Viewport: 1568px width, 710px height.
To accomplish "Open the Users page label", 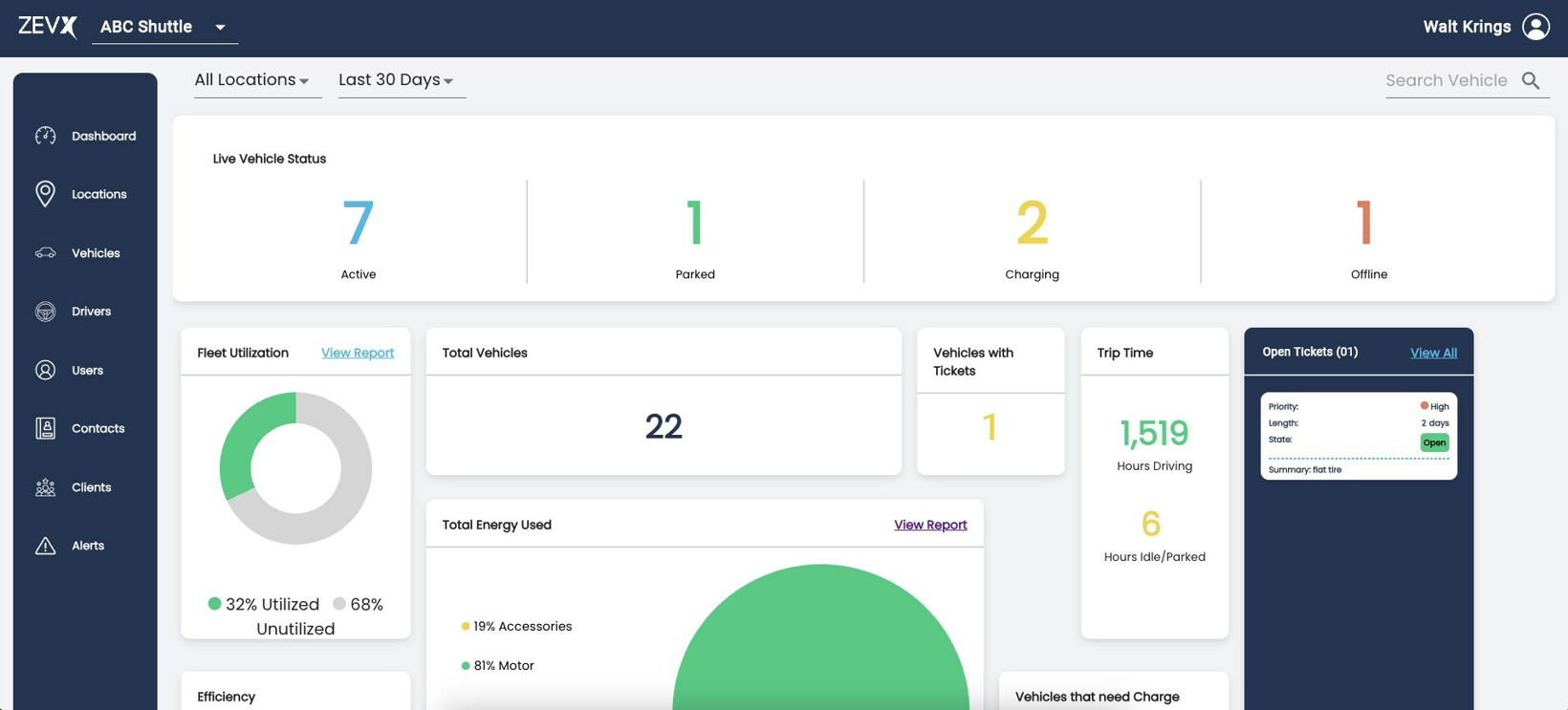I will tap(87, 370).
